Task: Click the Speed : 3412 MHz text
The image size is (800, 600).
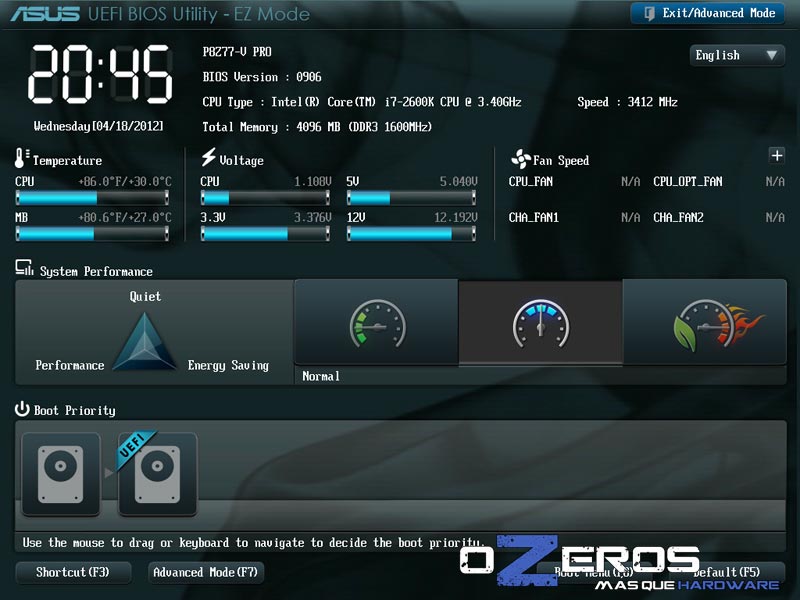Action: click(x=628, y=102)
